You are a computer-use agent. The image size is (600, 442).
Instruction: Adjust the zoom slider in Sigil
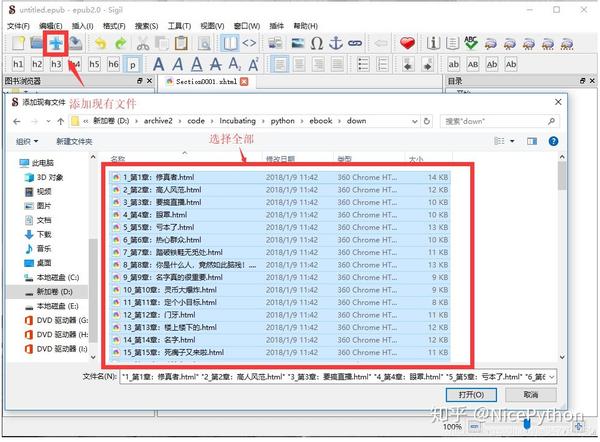pos(527,426)
